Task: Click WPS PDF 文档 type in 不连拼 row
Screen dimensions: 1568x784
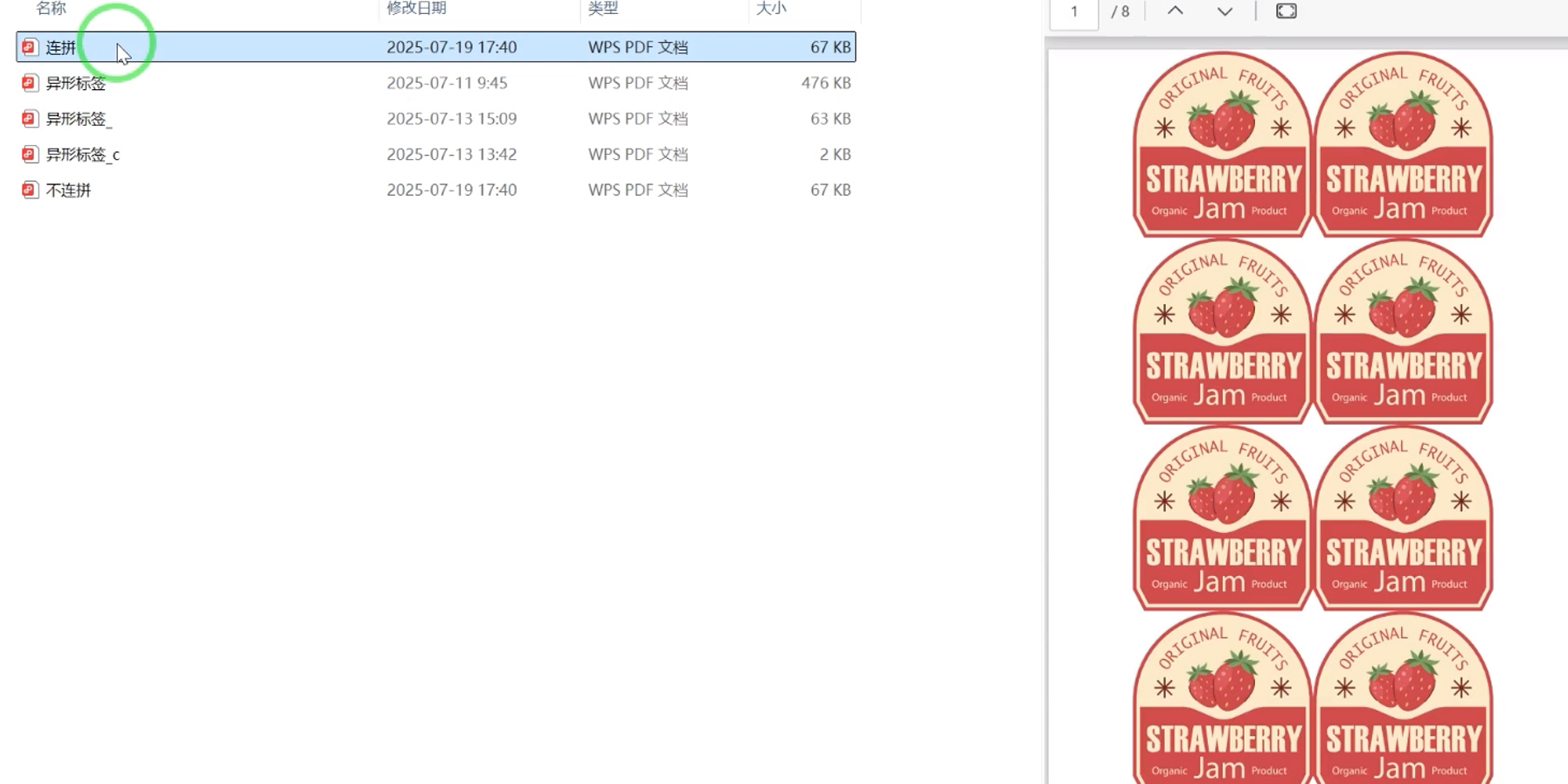Action: [x=638, y=190]
